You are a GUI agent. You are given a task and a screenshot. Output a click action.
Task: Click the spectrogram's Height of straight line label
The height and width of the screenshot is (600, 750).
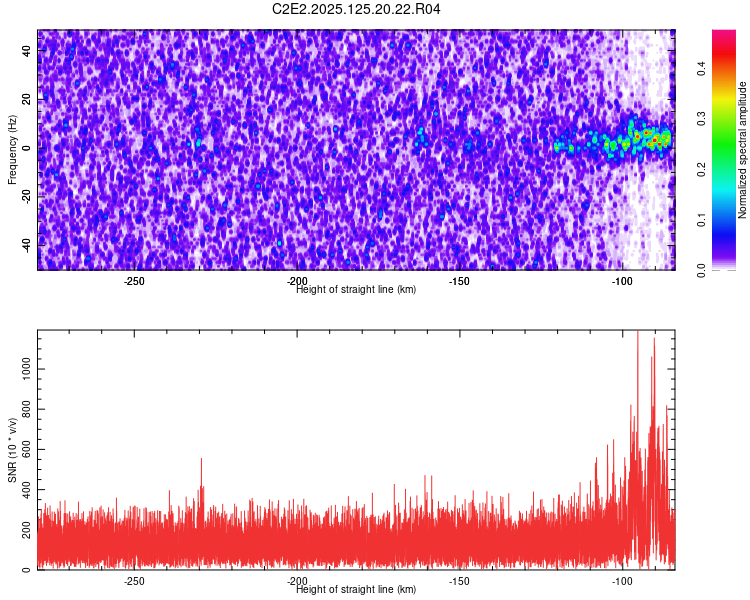point(356,289)
